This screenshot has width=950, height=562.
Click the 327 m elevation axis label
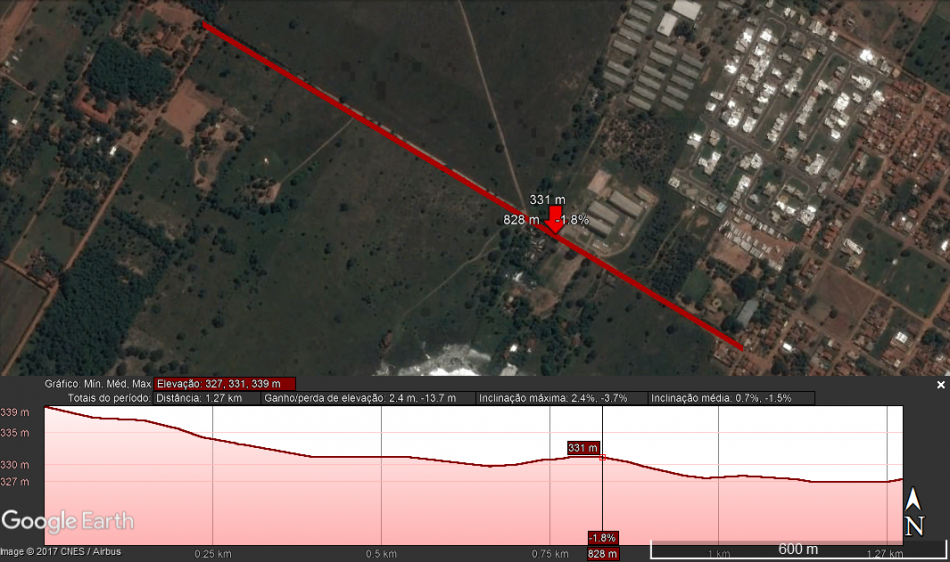point(15,482)
